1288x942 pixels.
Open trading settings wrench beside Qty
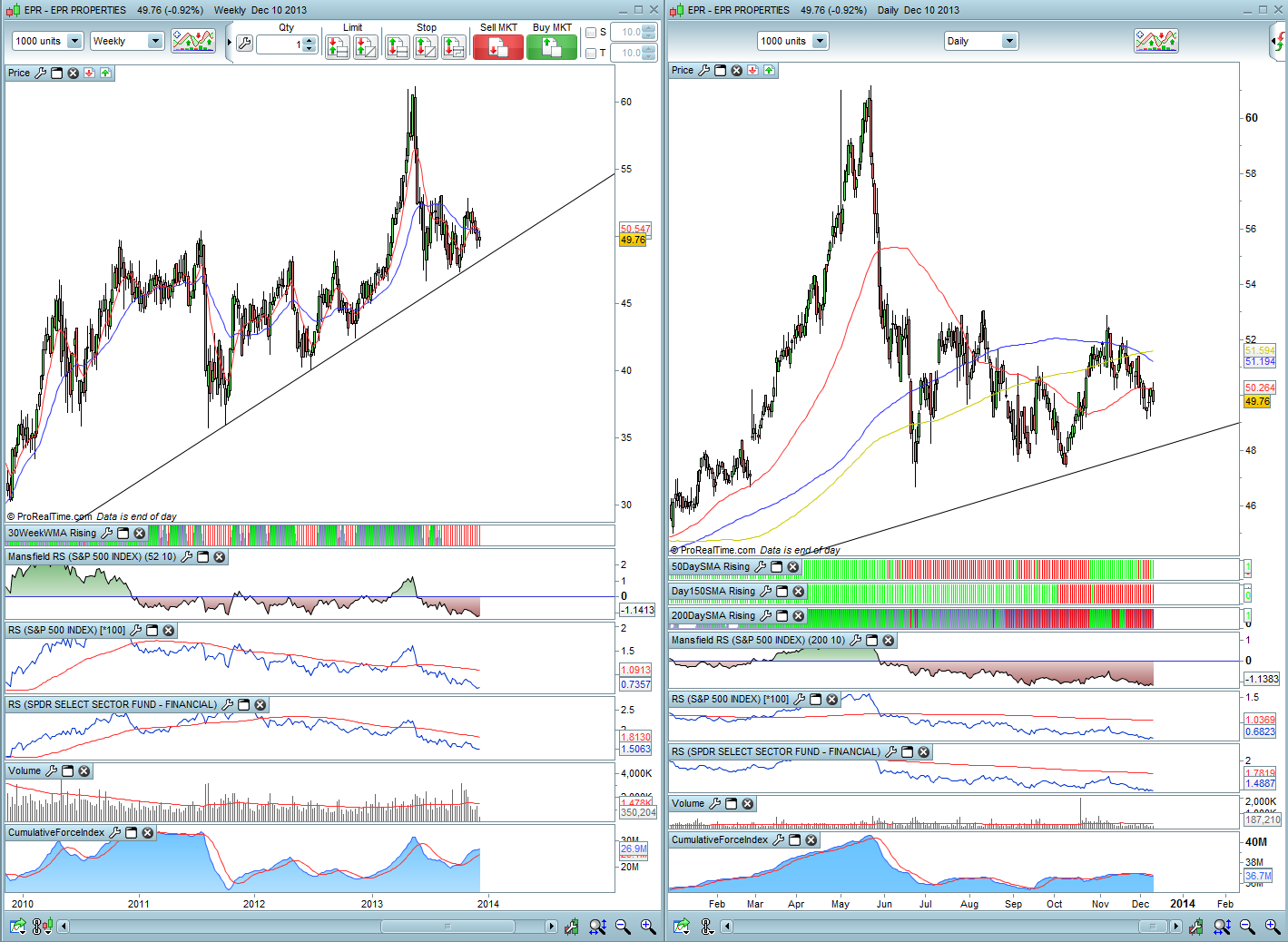pyautogui.click(x=244, y=44)
